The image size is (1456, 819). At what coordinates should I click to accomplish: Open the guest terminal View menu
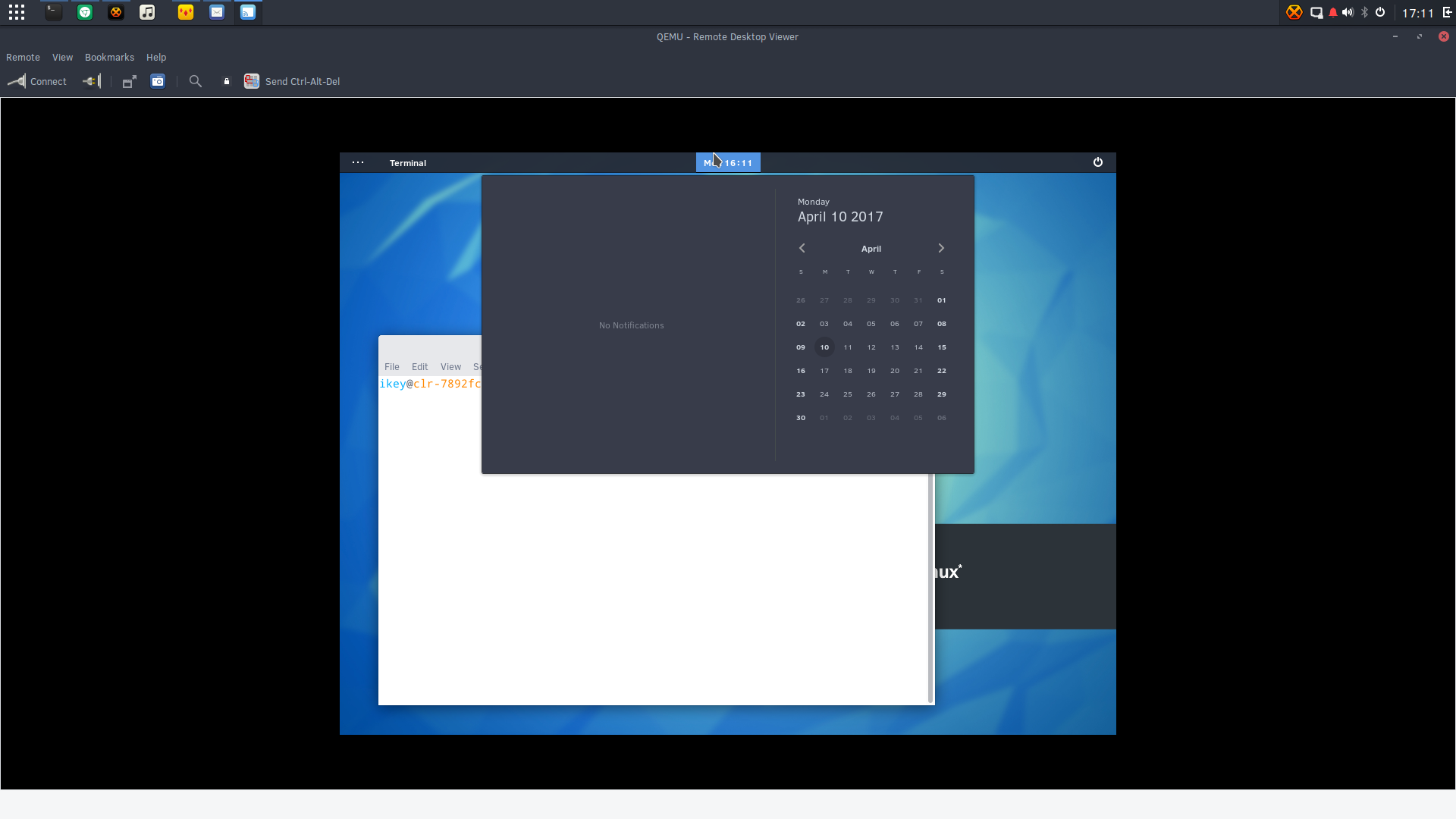coord(451,367)
